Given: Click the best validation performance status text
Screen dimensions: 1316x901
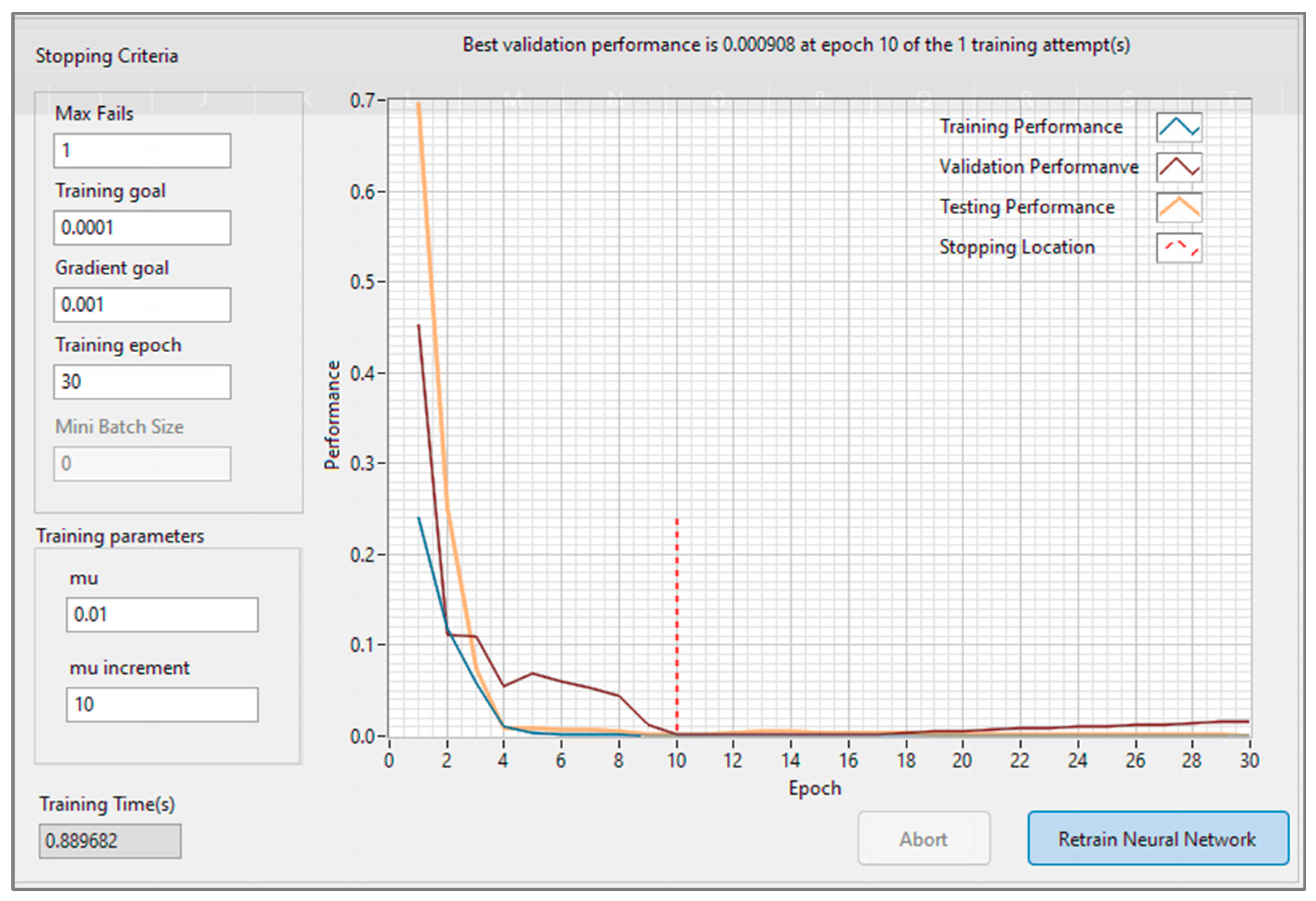Looking at the screenshot, I should pyautogui.click(x=796, y=45).
